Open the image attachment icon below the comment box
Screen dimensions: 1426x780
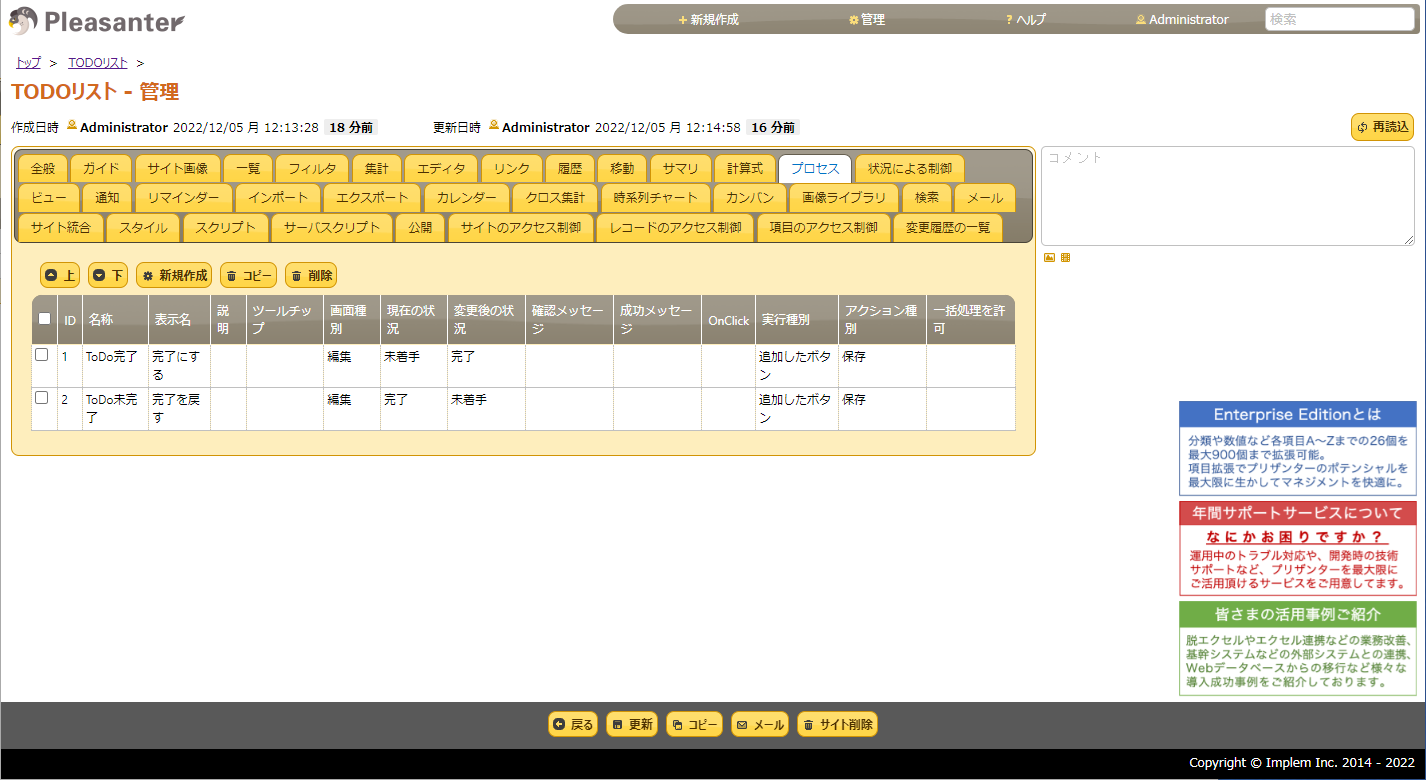(1048, 257)
